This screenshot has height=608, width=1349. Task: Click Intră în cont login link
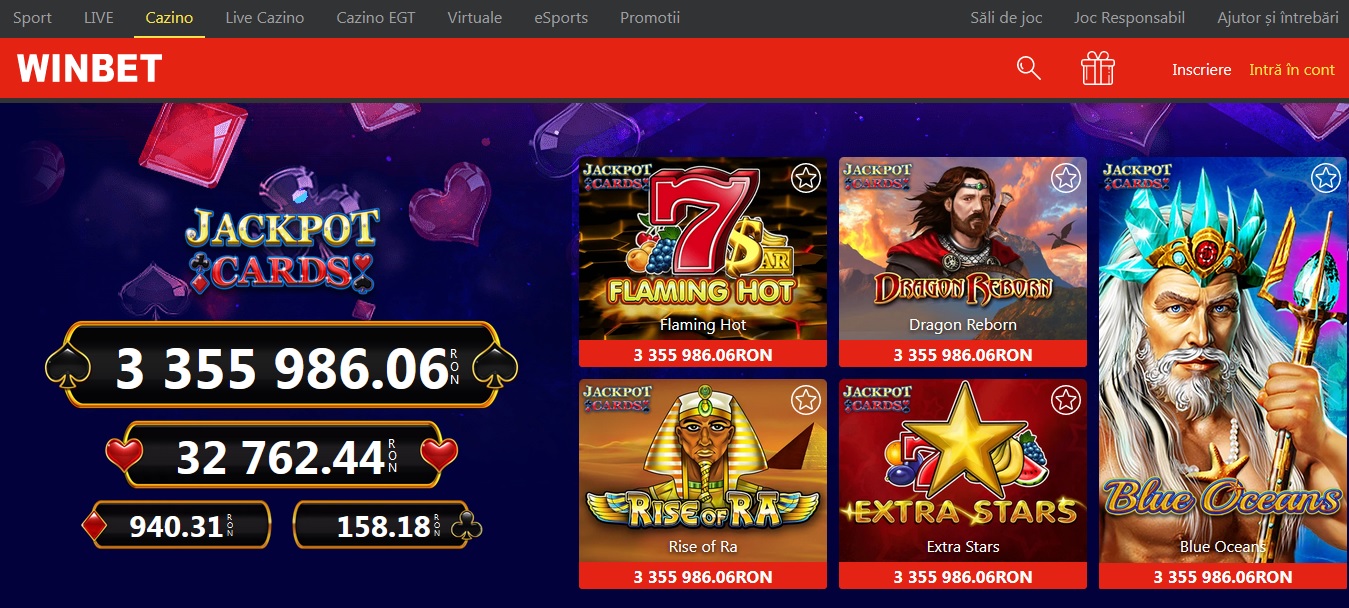coord(1292,70)
